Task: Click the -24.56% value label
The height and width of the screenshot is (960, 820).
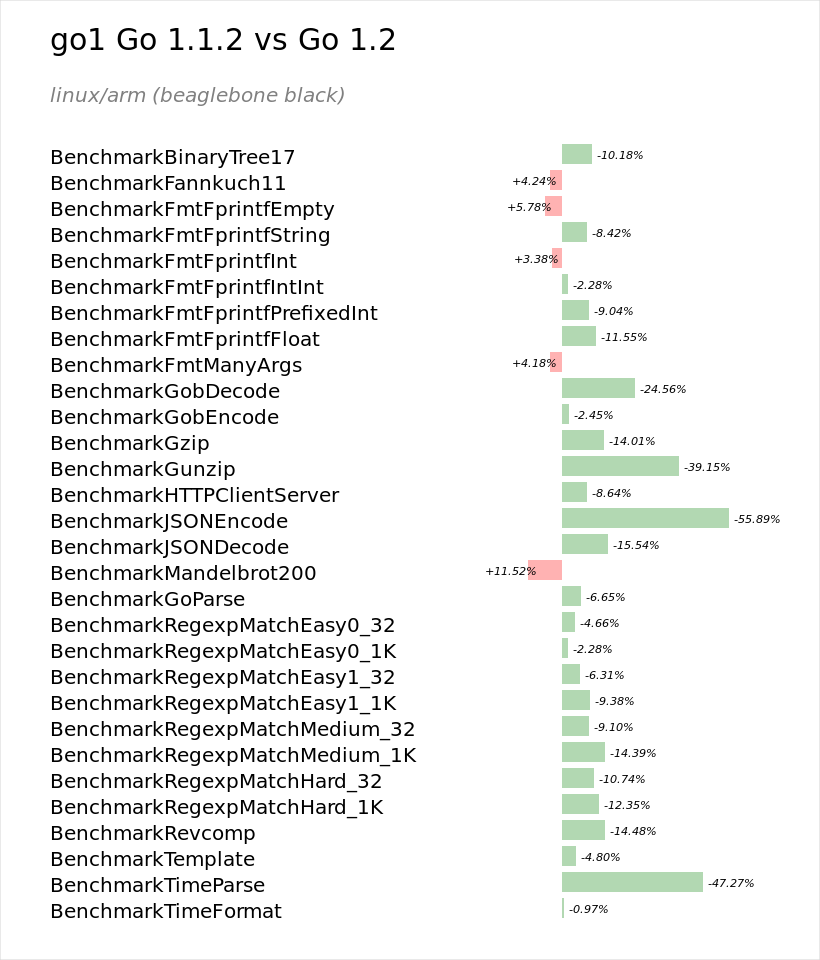Action: 663,389
